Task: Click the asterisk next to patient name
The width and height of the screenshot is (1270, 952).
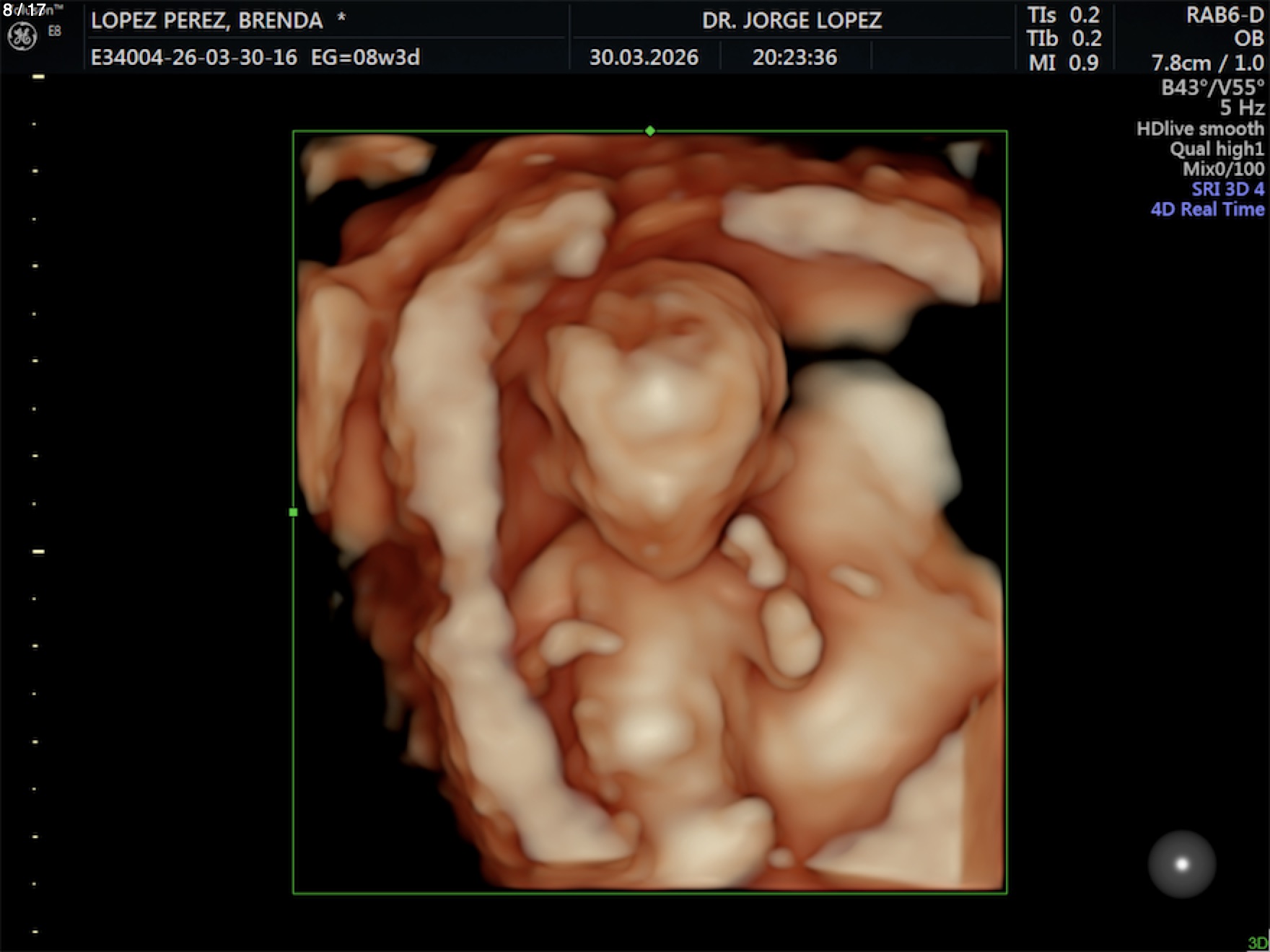Action: tap(341, 19)
